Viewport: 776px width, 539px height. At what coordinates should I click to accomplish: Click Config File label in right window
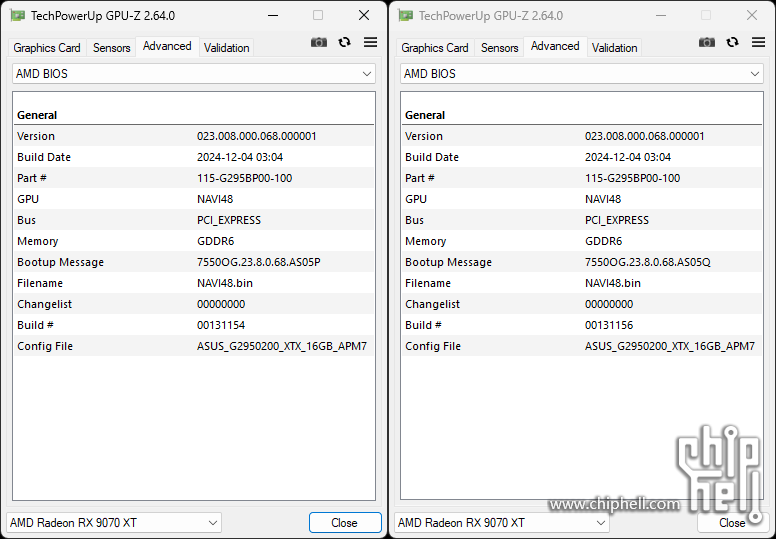coord(433,346)
